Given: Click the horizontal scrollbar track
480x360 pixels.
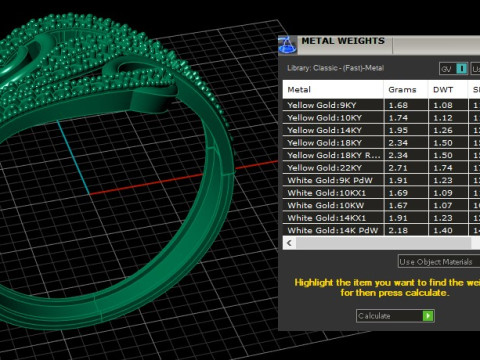Looking at the screenshot, I should tap(383, 243).
